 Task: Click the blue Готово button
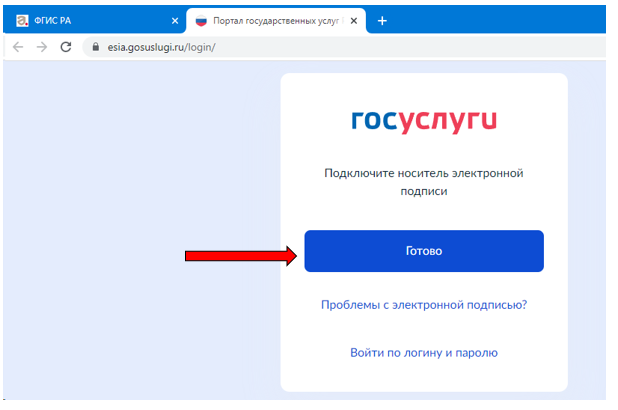(424, 251)
